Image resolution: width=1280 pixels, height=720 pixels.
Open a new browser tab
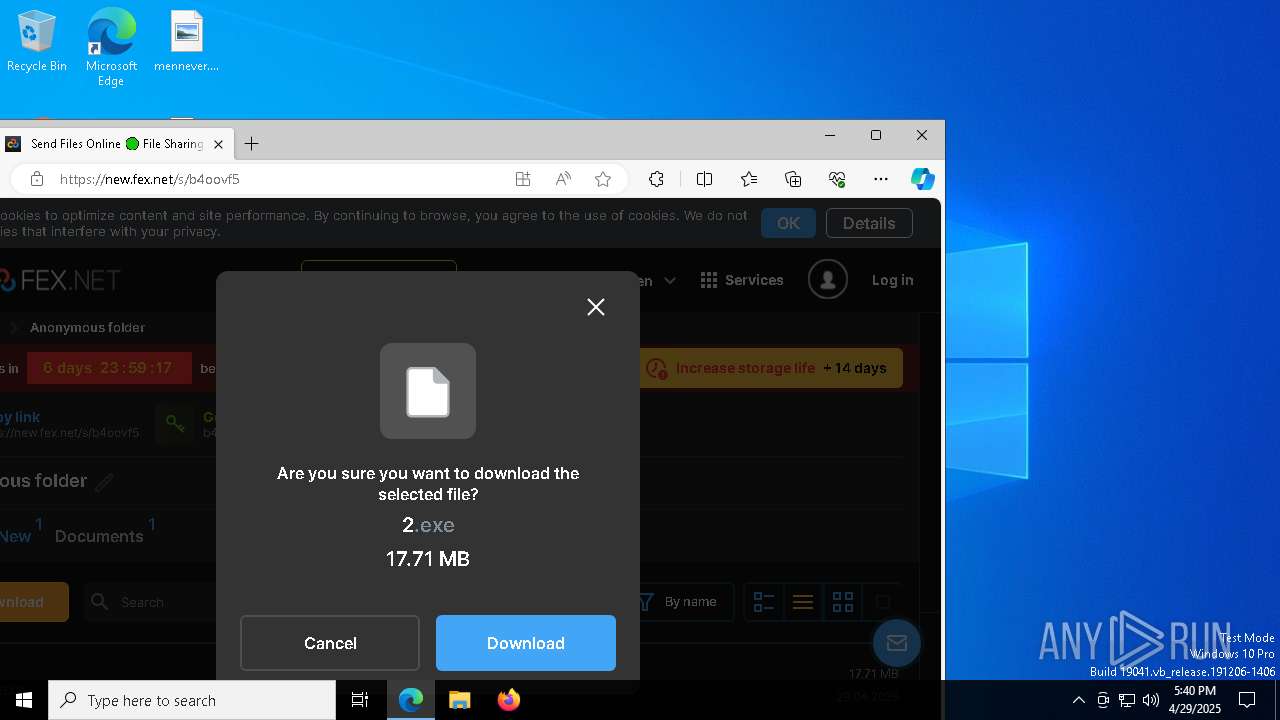[252, 144]
